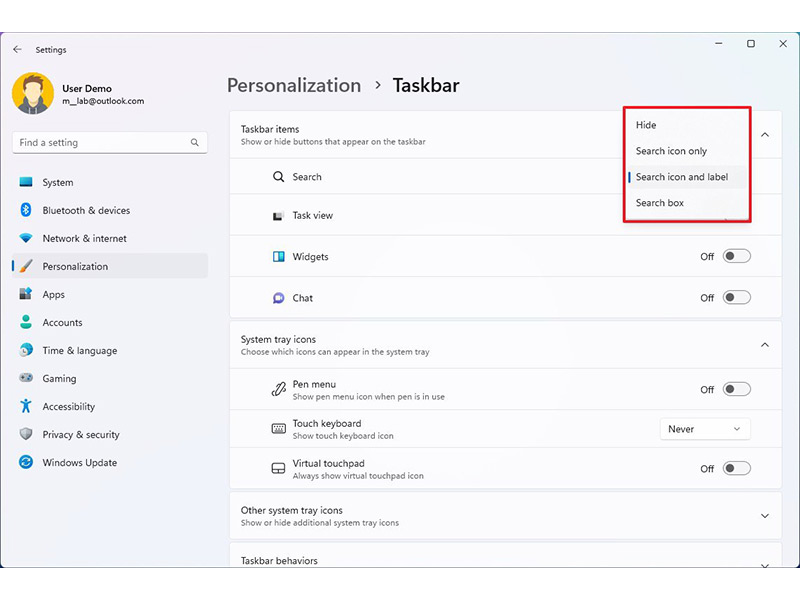Choose Search box option
The height and width of the screenshot is (600, 800).
660,203
